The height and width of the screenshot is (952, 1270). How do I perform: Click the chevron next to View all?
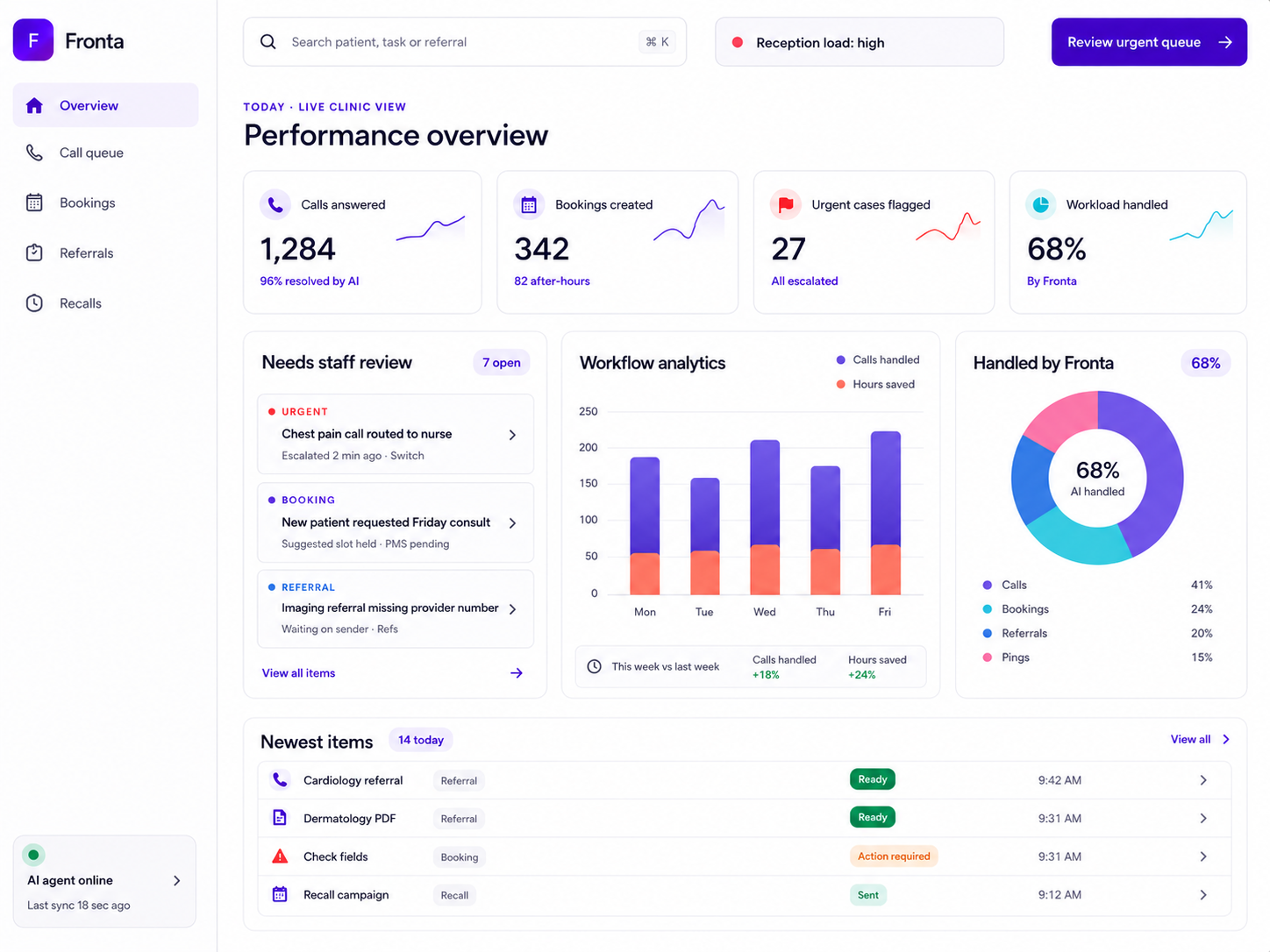coord(1226,739)
